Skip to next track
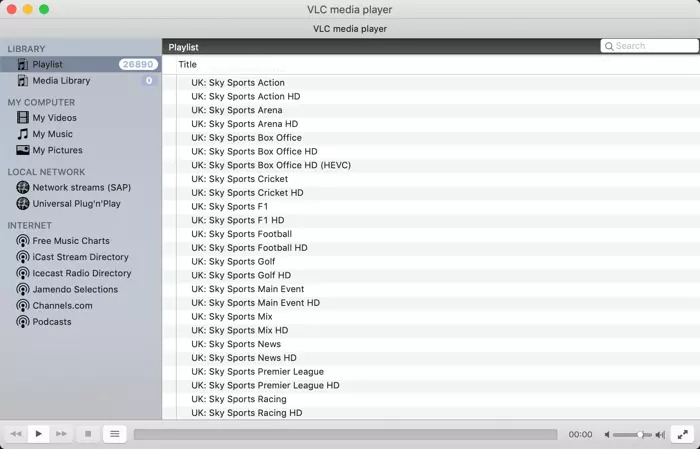 [x=61, y=434]
